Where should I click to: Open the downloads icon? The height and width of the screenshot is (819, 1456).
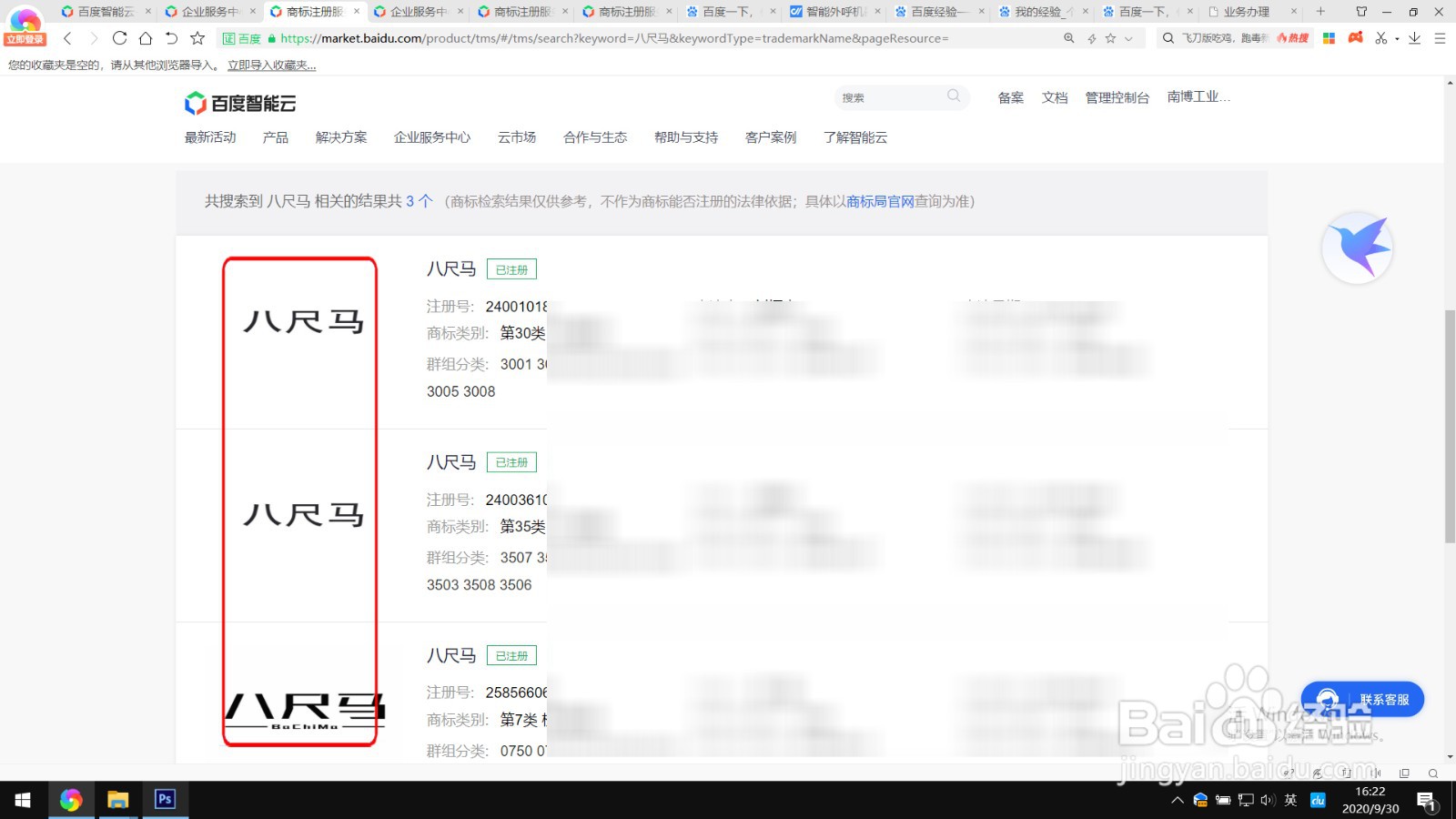1414,38
